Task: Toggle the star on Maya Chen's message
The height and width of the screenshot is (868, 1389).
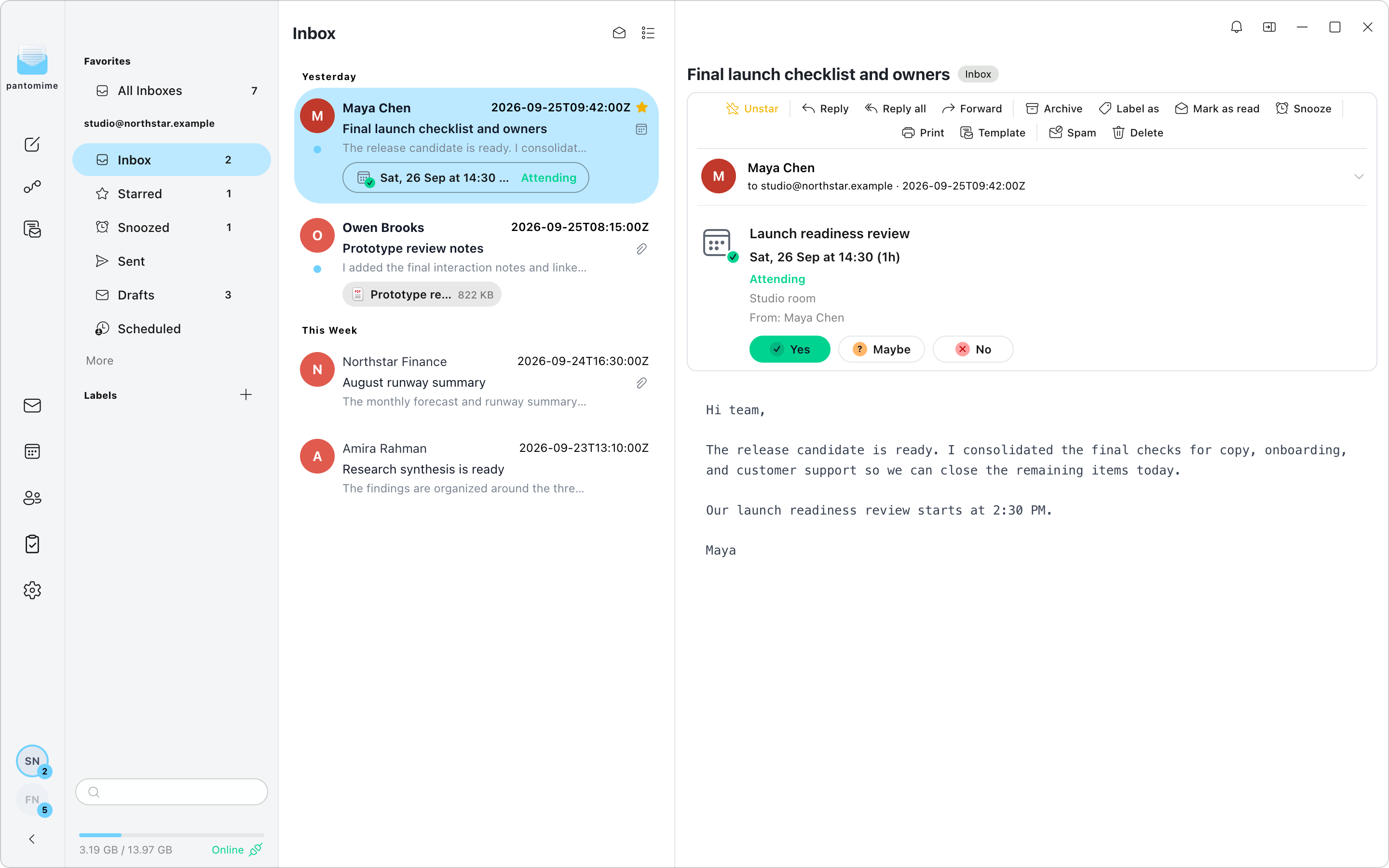Action: [642, 108]
